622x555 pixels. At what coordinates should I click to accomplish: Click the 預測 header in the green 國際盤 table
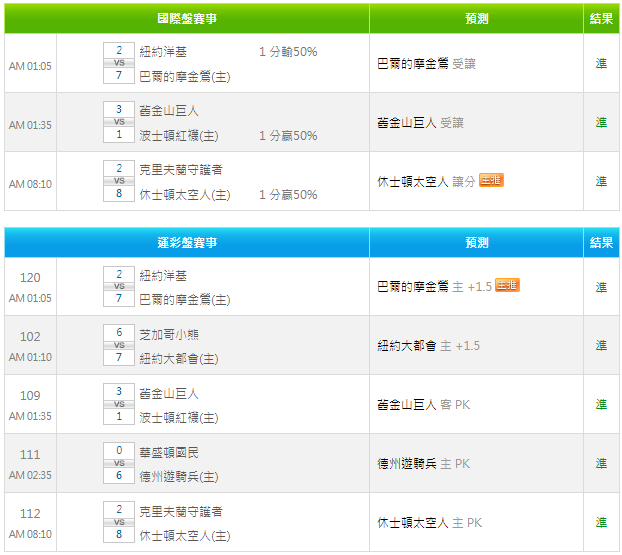point(476,18)
